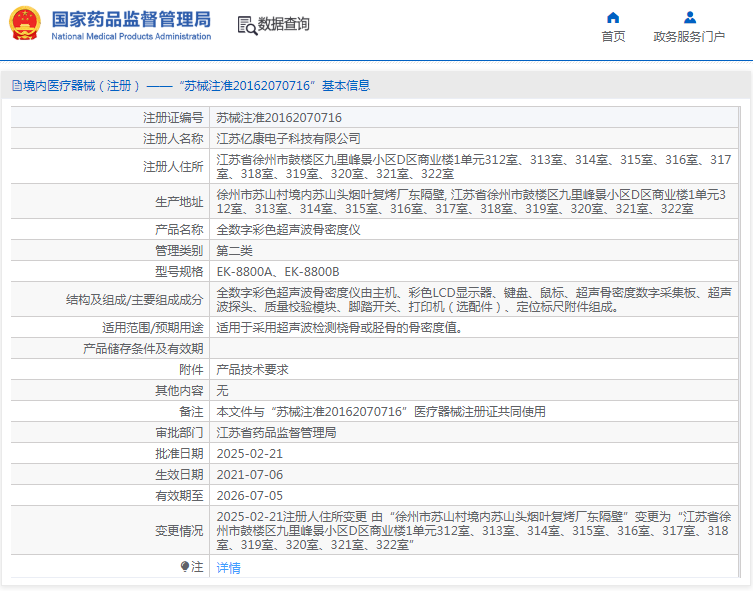Click 生效日期 label cell

110,474
